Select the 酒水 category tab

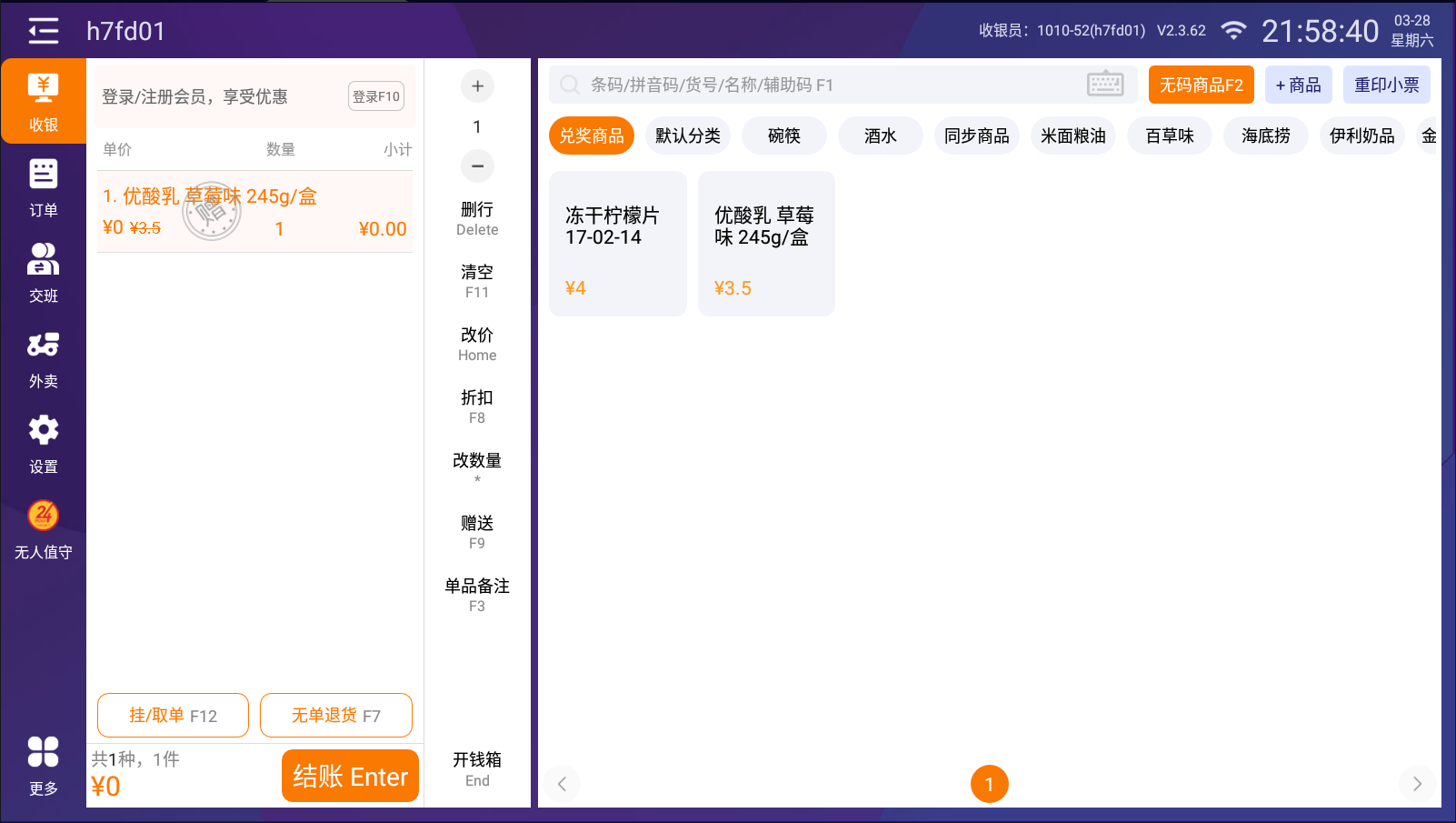(880, 135)
